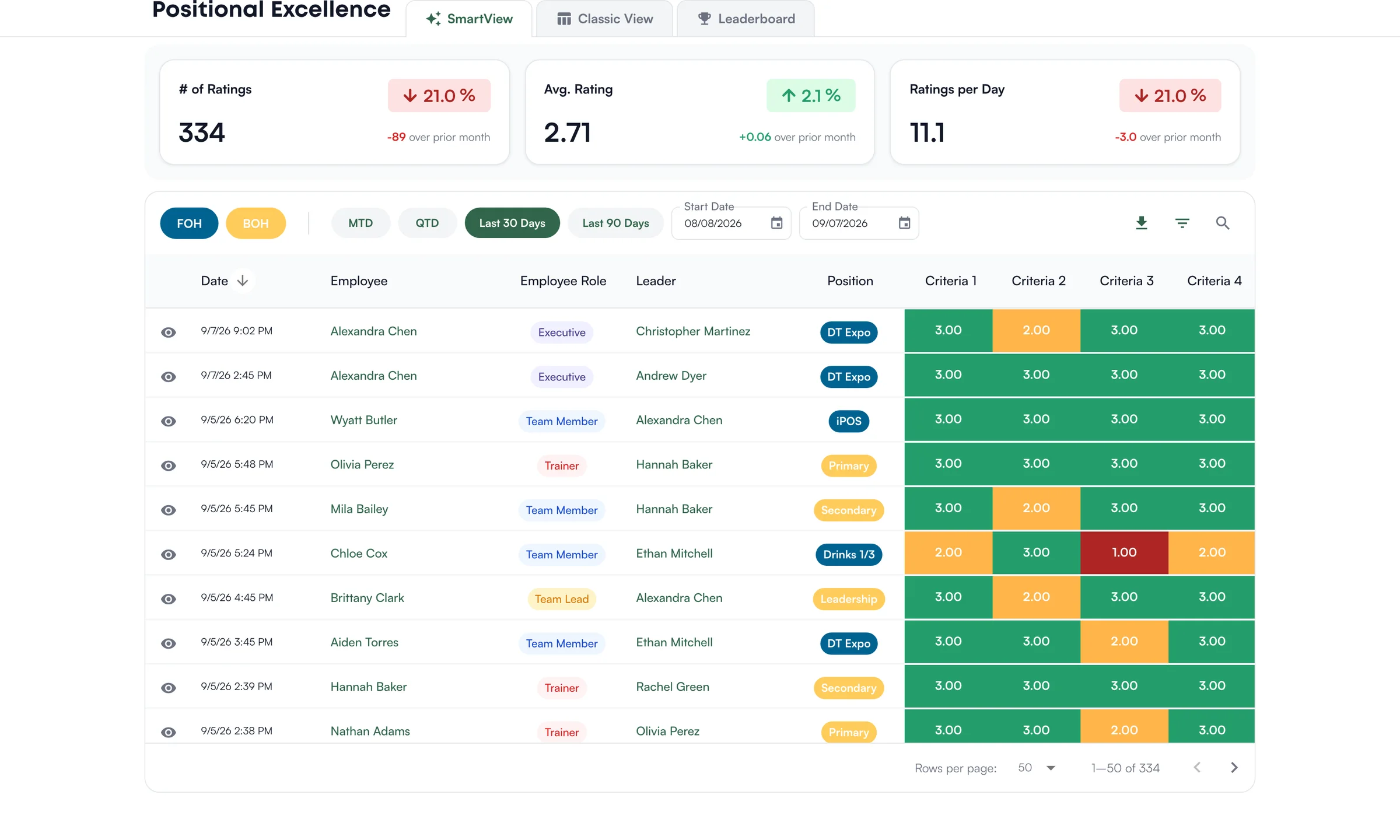
Task: View details for 9/7/26 9:02 PM rating
Action: 169,332
